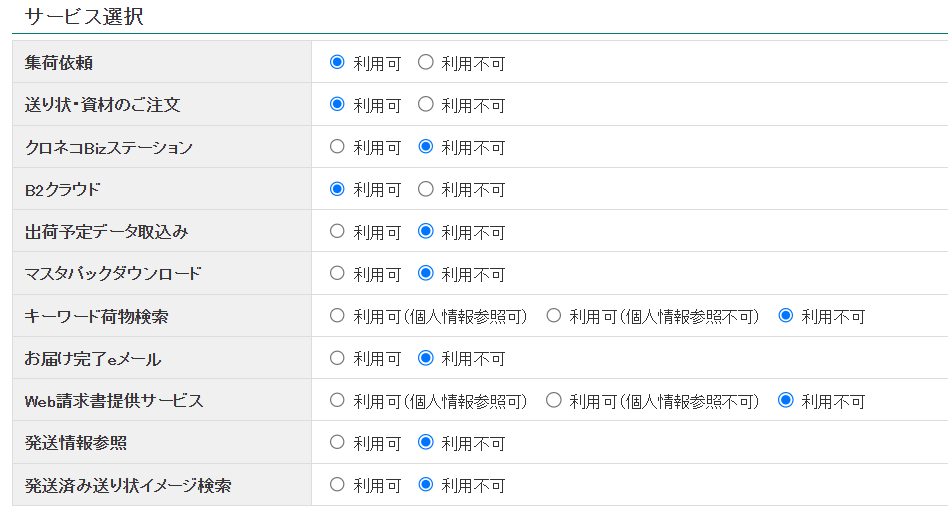Enable 利用可 for 発送情報参照
The height and width of the screenshot is (508, 948).
pyautogui.click(x=337, y=442)
